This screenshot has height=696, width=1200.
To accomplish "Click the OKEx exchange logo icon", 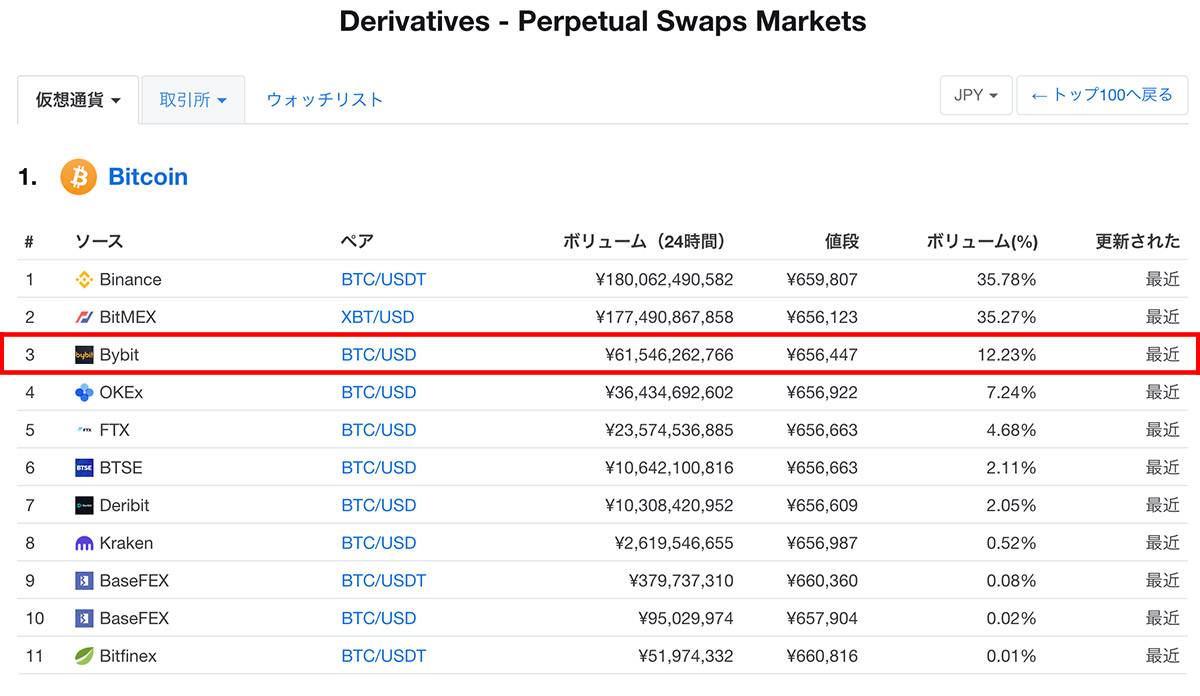I will (84, 393).
